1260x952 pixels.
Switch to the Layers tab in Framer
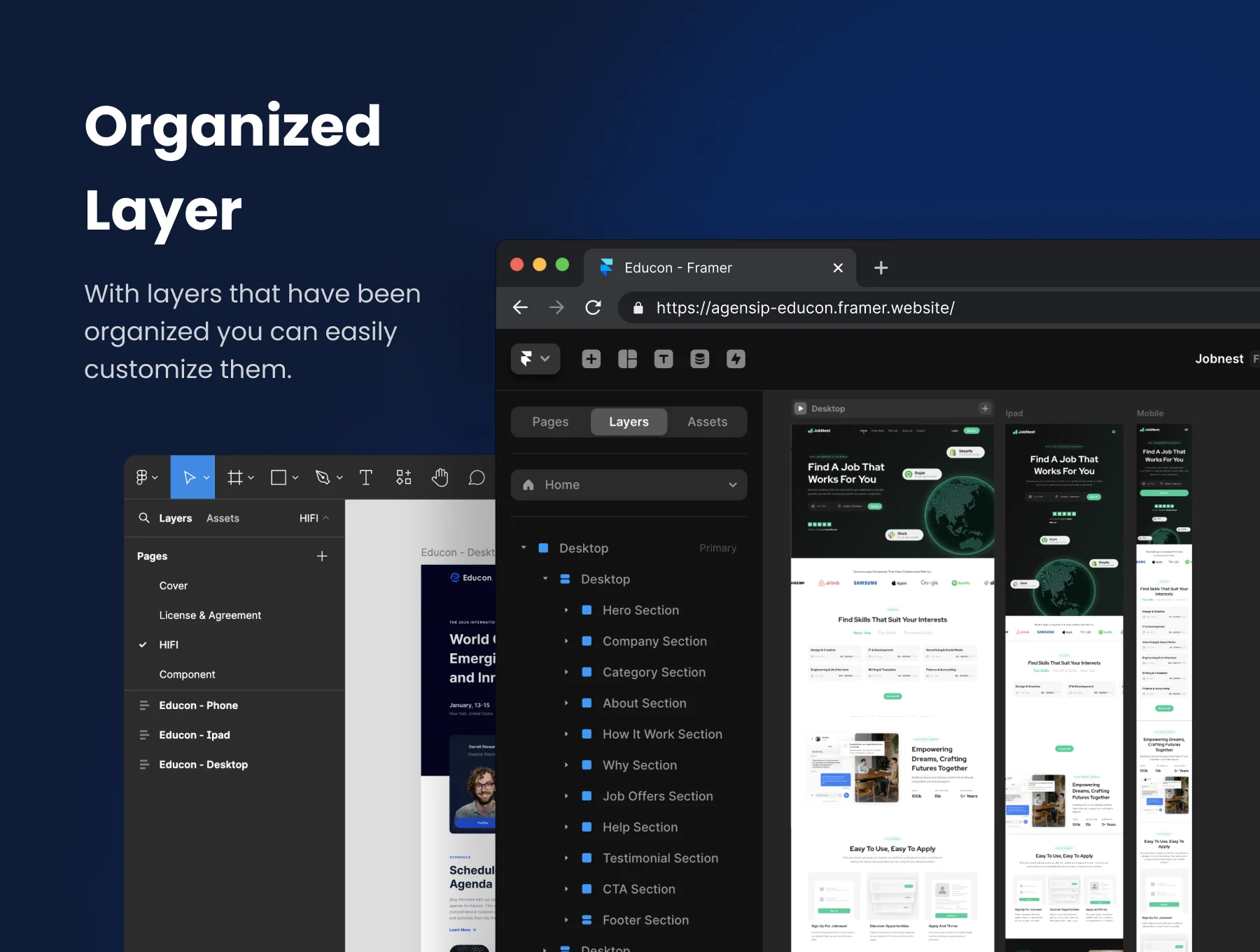click(629, 422)
